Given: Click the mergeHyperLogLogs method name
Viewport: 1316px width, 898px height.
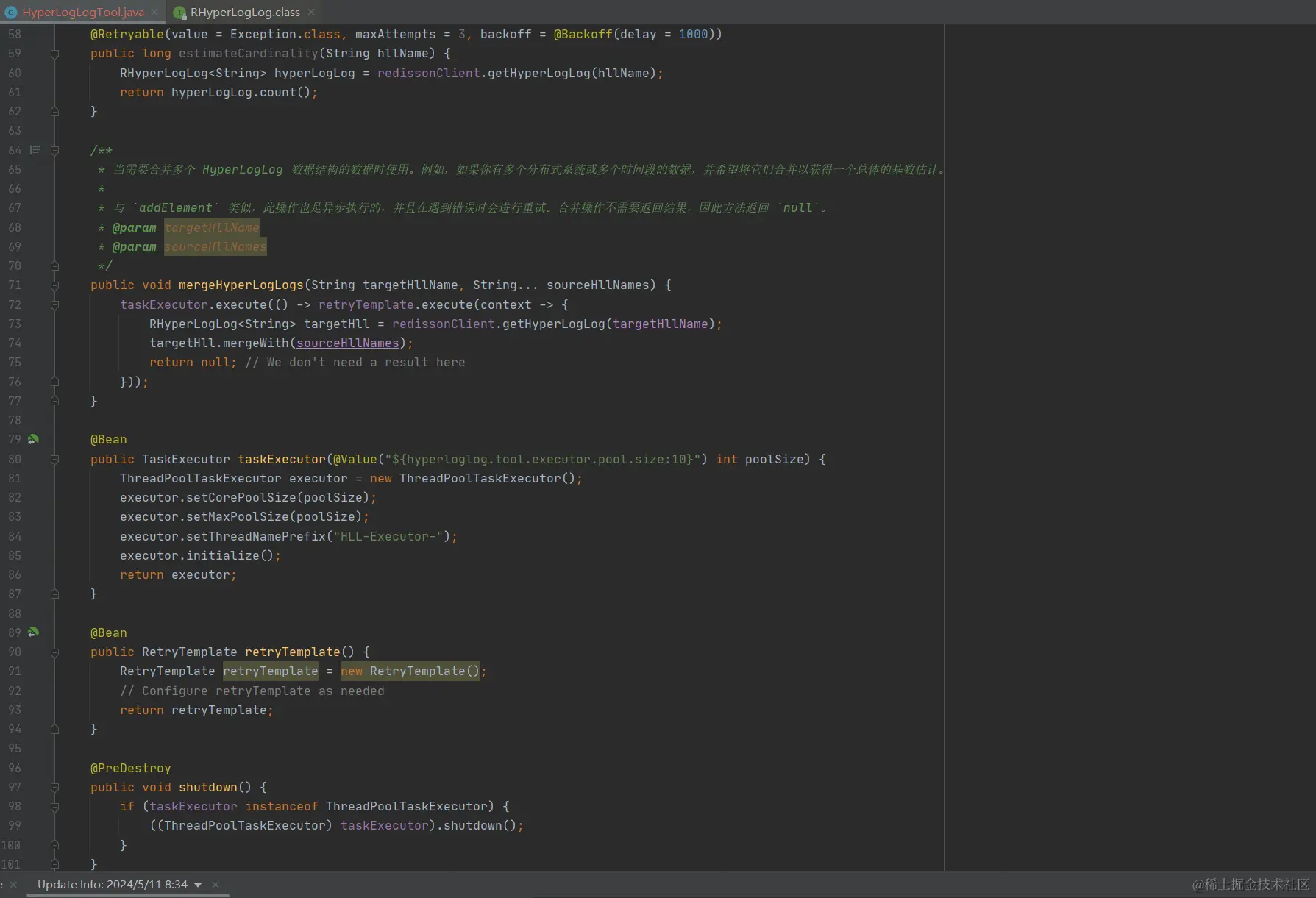Looking at the screenshot, I should (x=241, y=285).
